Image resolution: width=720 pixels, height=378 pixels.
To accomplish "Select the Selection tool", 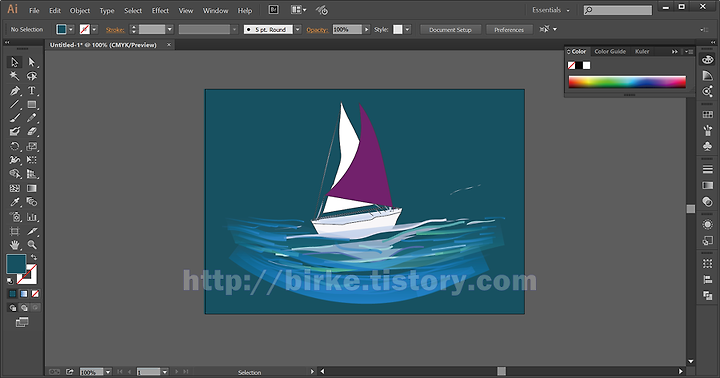I will coord(15,62).
